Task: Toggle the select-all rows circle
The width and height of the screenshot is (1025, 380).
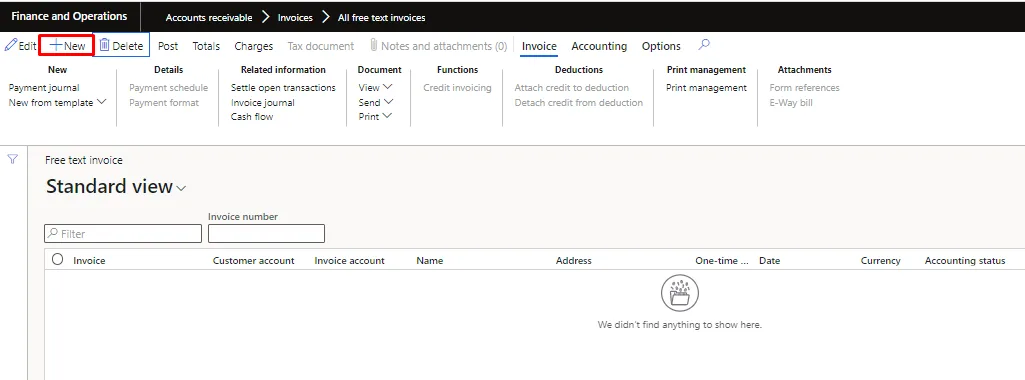Action: [58, 259]
